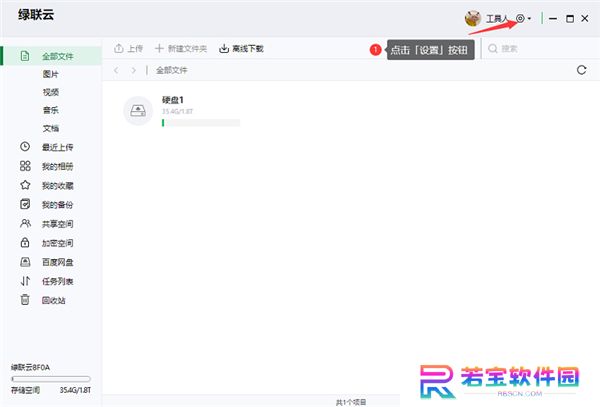Maximize the 绿联云 window
The height and width of the screenshot is (407, 600).
coord(570,18)
